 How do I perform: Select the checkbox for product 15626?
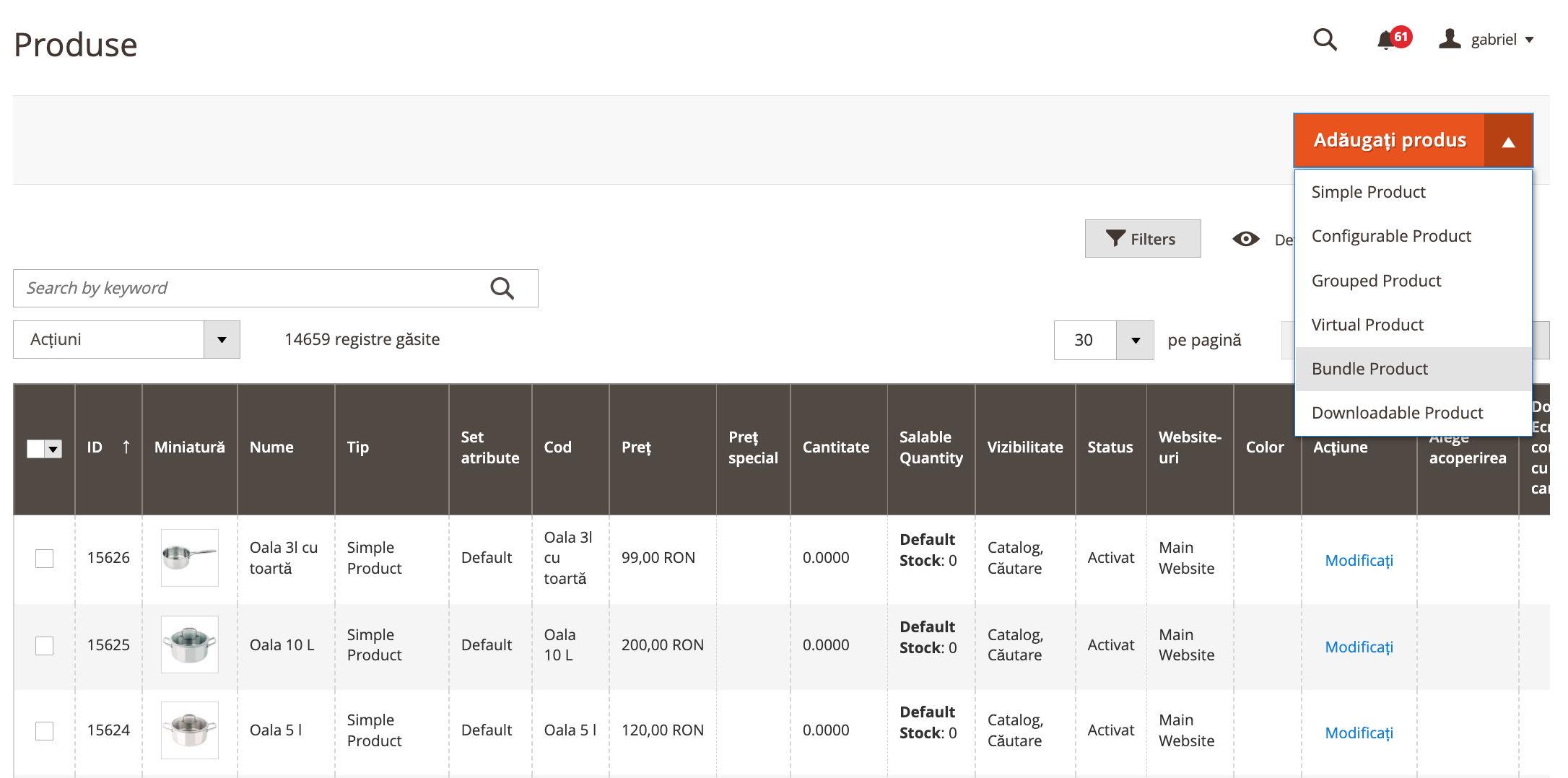tap(45, 558)
